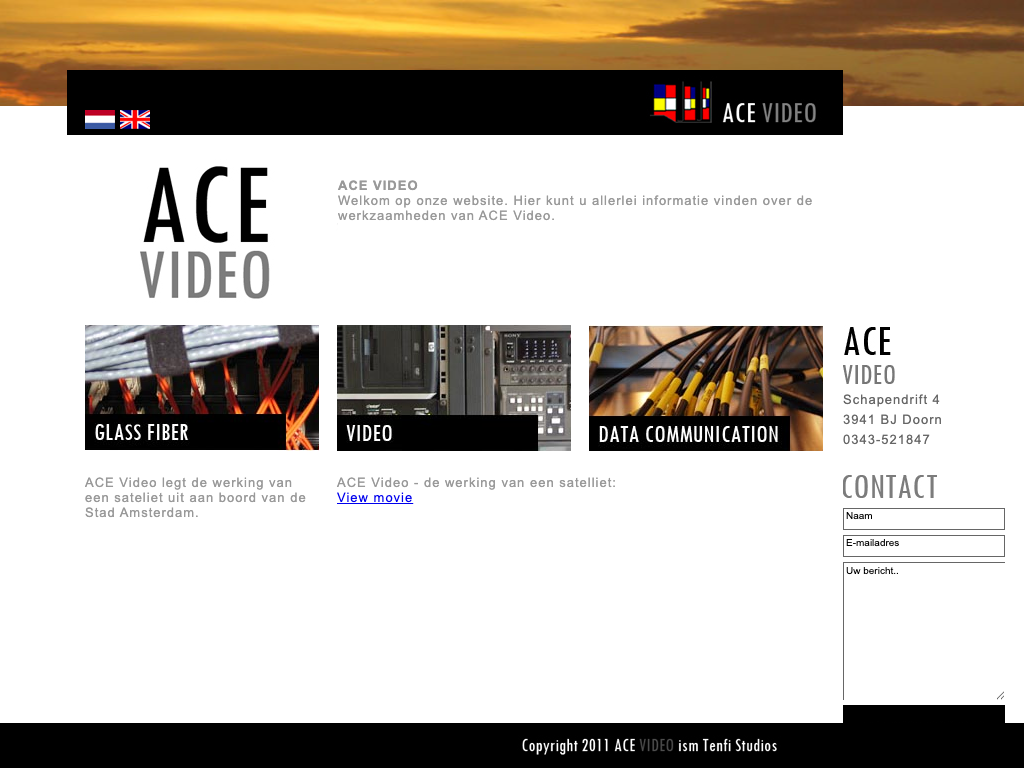Focus the Naam input field

(x=923, y=519)
